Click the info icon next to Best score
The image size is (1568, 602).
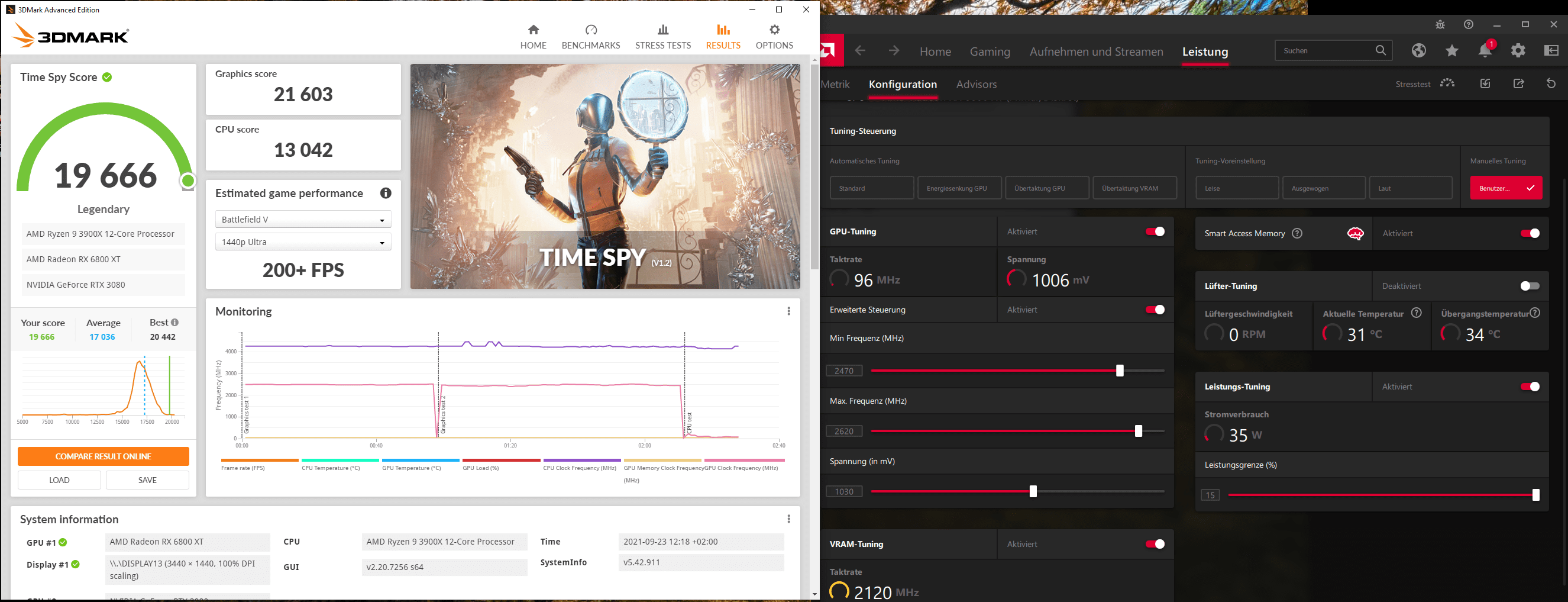pos(174,323)
